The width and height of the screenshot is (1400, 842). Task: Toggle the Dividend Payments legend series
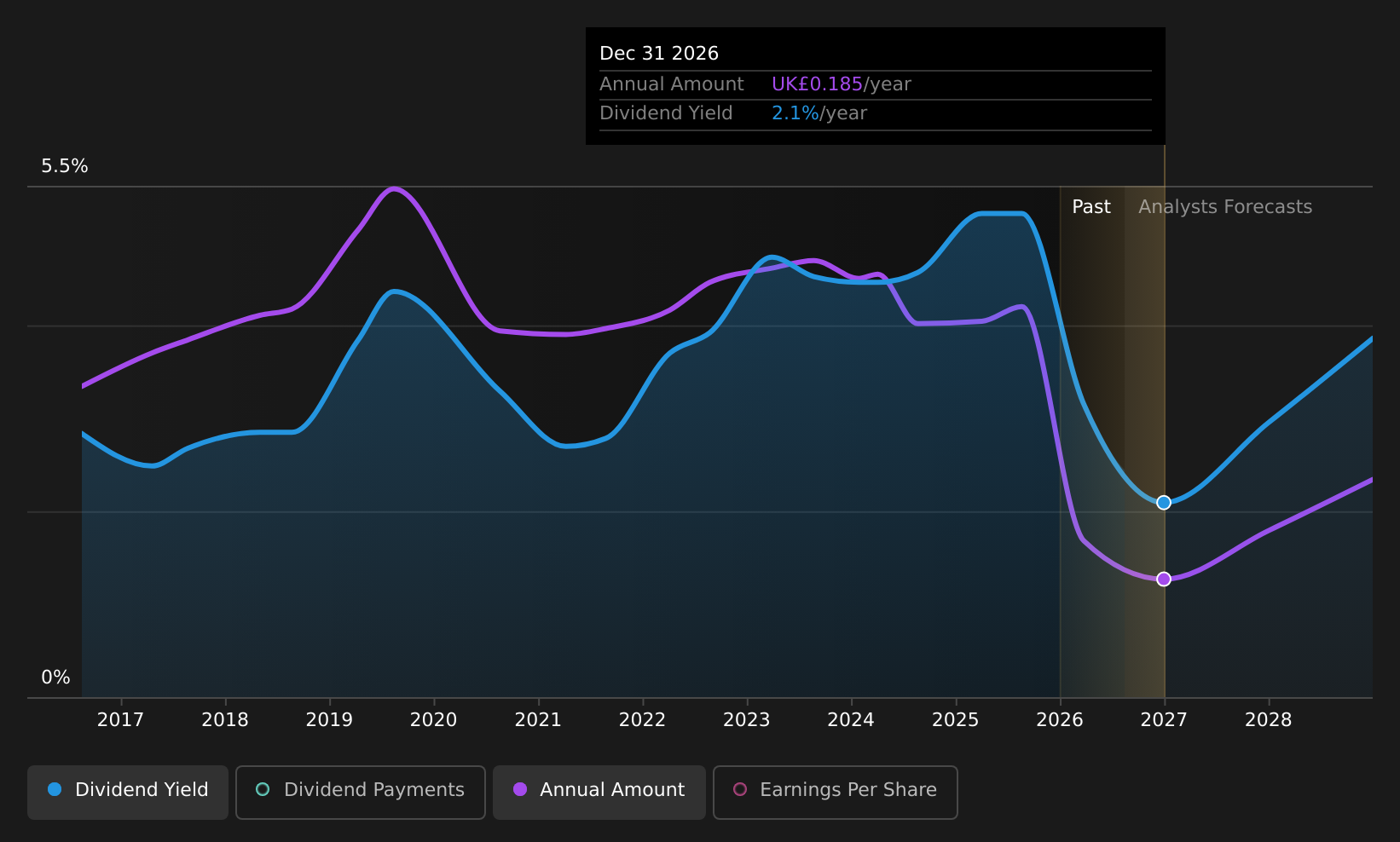[x=361, y=793]
